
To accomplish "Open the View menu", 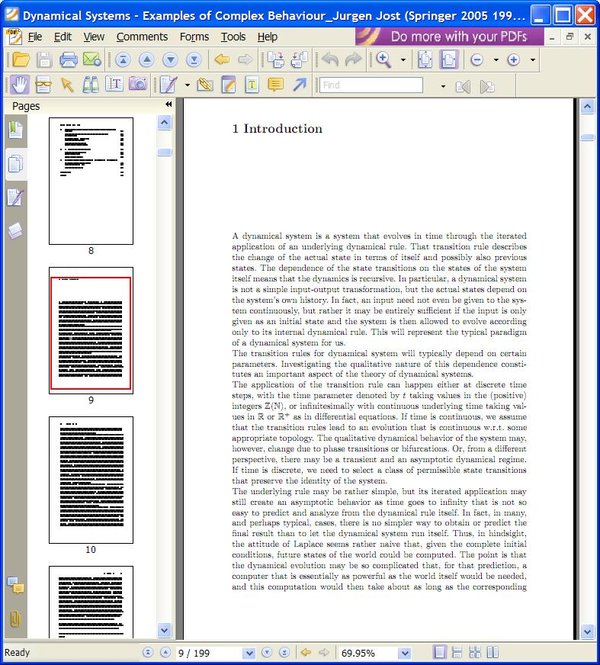I will (94, 37).
